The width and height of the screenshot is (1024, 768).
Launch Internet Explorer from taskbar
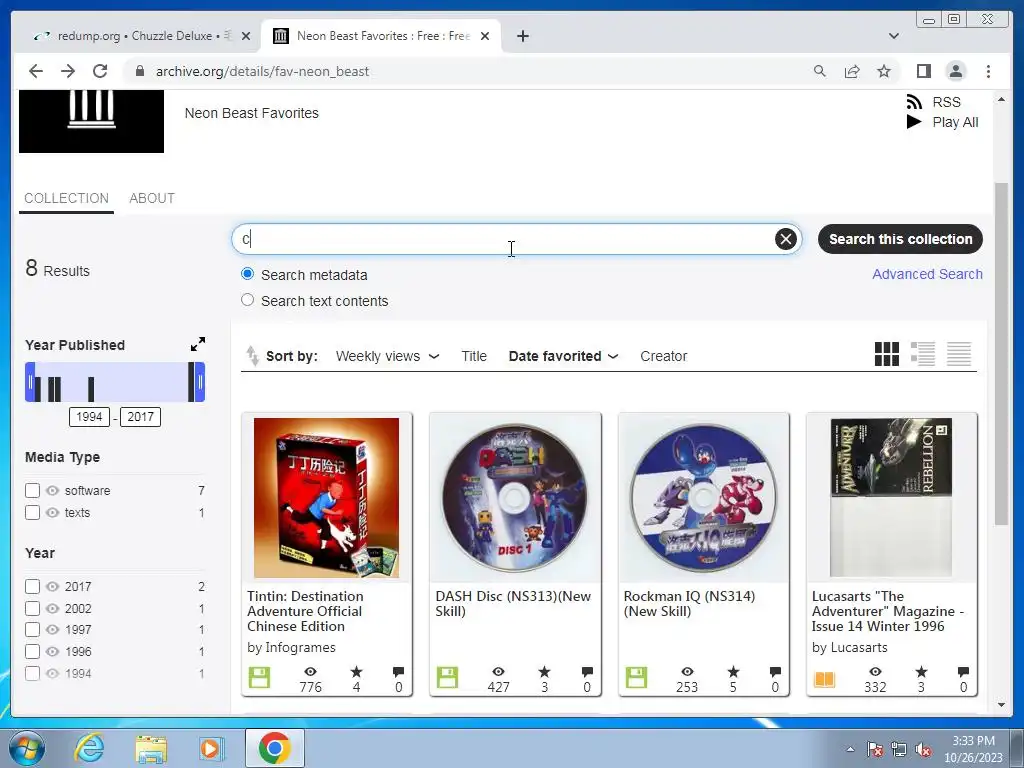tap(89, 748)
